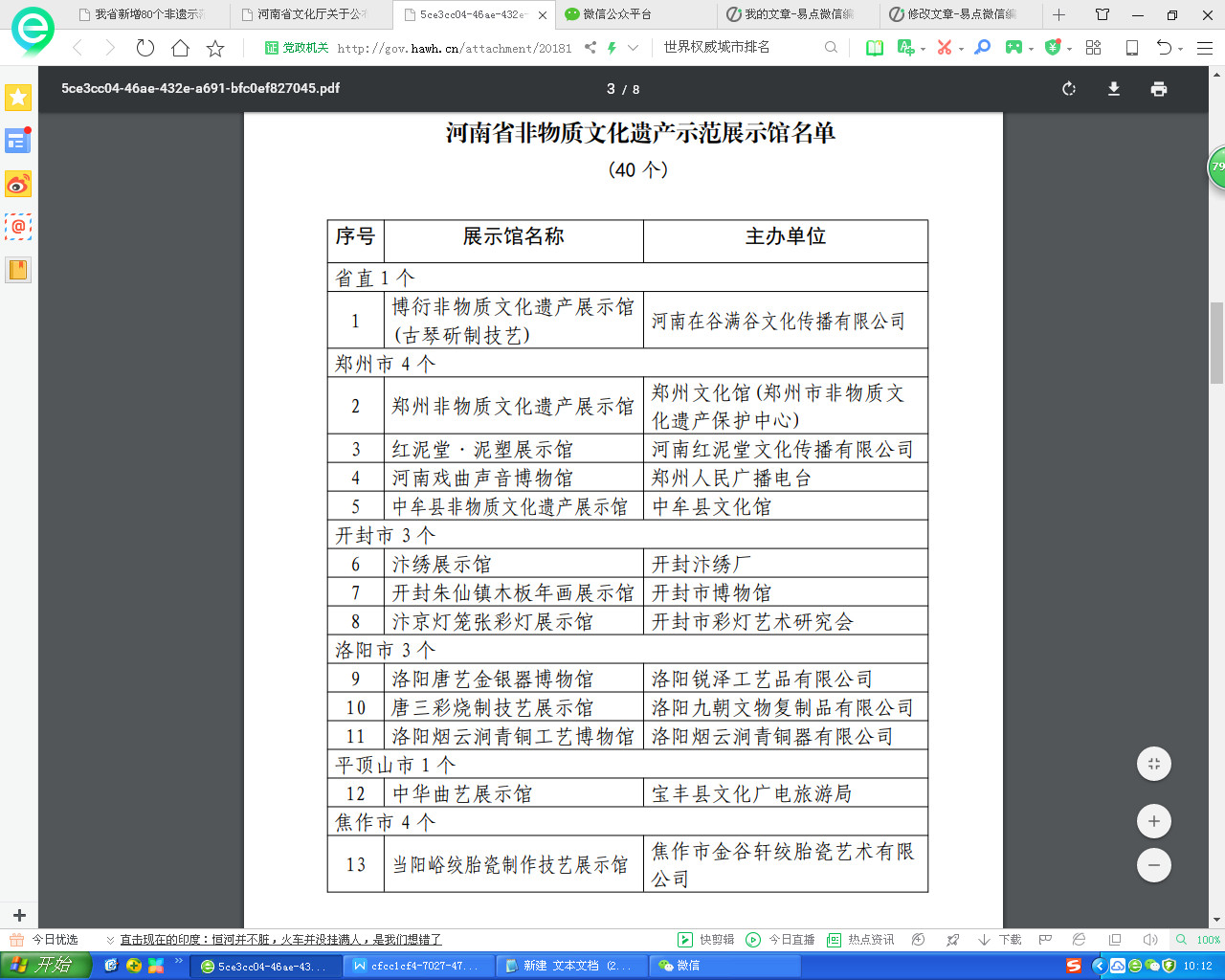Open the Windows 开始 start button
Image resolution: width=1225 pixels, height=980 pixels.
(x=45, y=966)
